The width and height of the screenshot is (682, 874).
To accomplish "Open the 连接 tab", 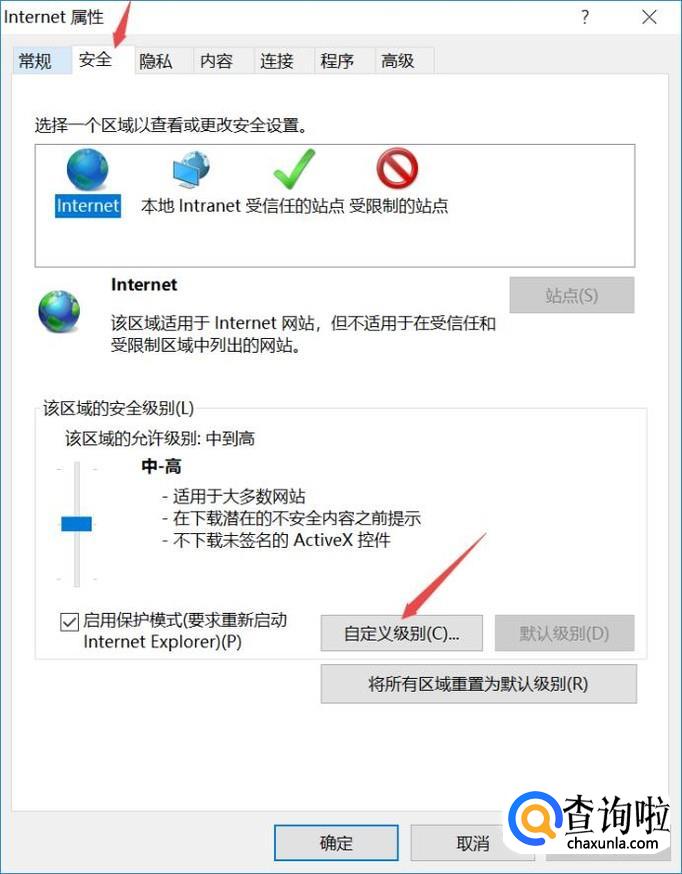I will click(277, 61).
